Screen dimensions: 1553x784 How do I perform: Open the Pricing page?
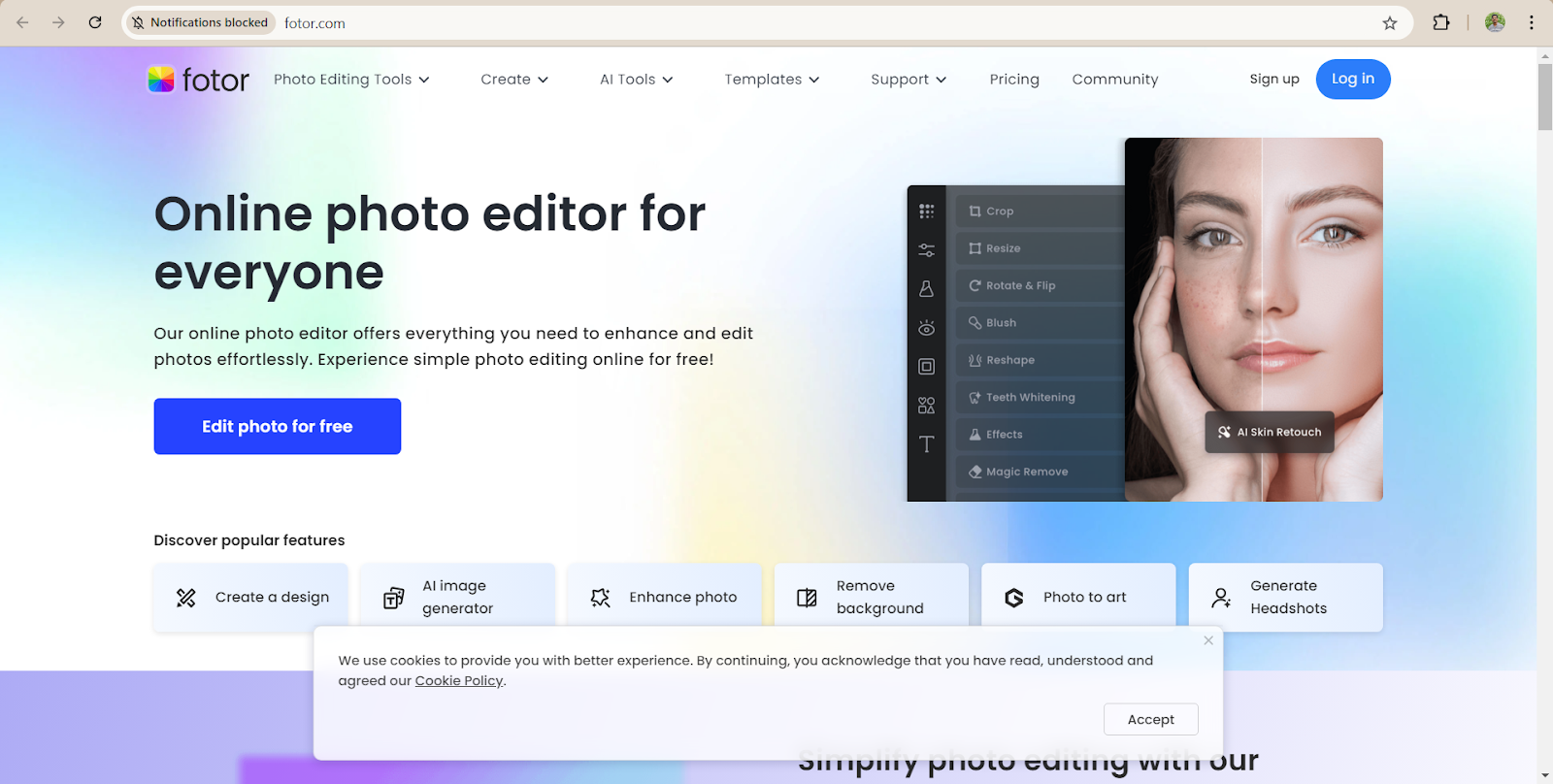tap(1014, 80)
